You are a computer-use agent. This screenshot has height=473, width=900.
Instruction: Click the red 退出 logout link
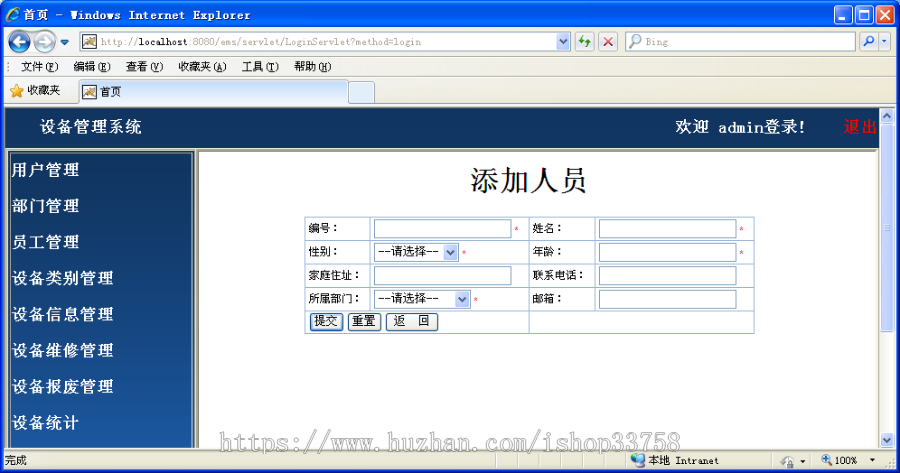(x=860, y=127)
